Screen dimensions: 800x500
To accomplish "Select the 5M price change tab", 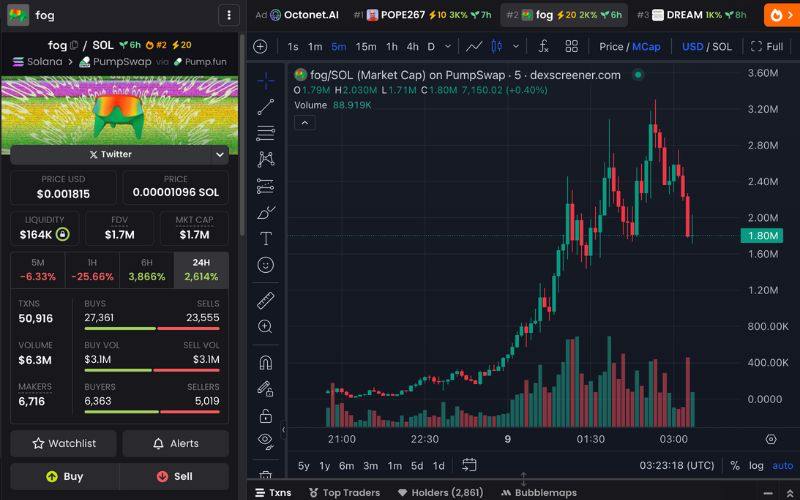I will pos(38,270).
